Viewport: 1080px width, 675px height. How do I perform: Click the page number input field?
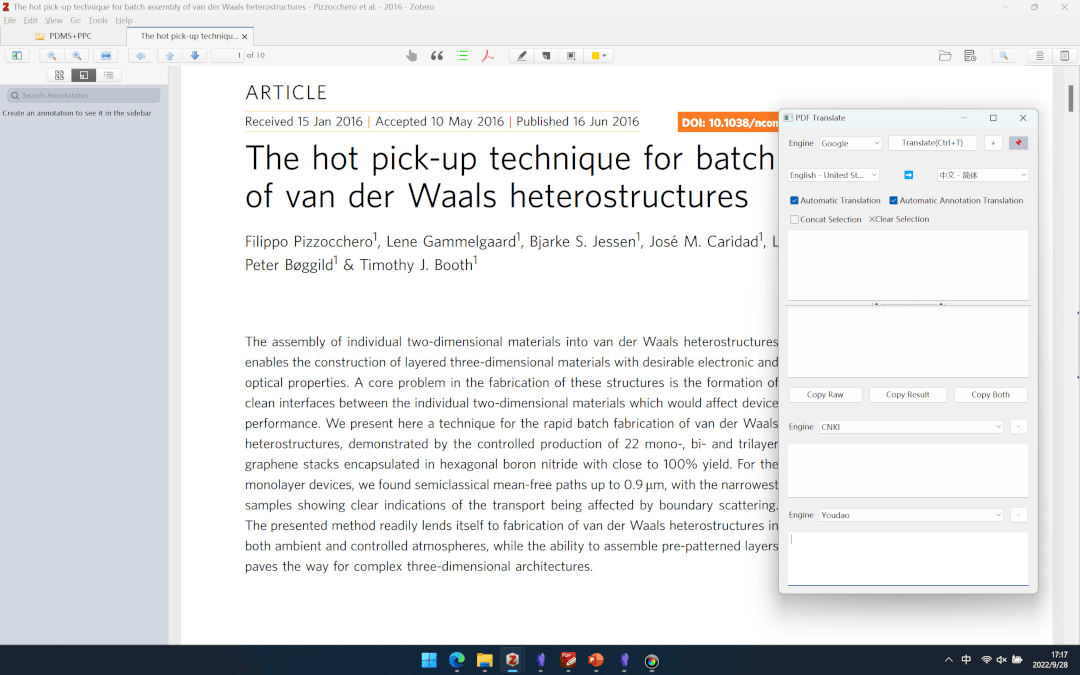[228, 56]
